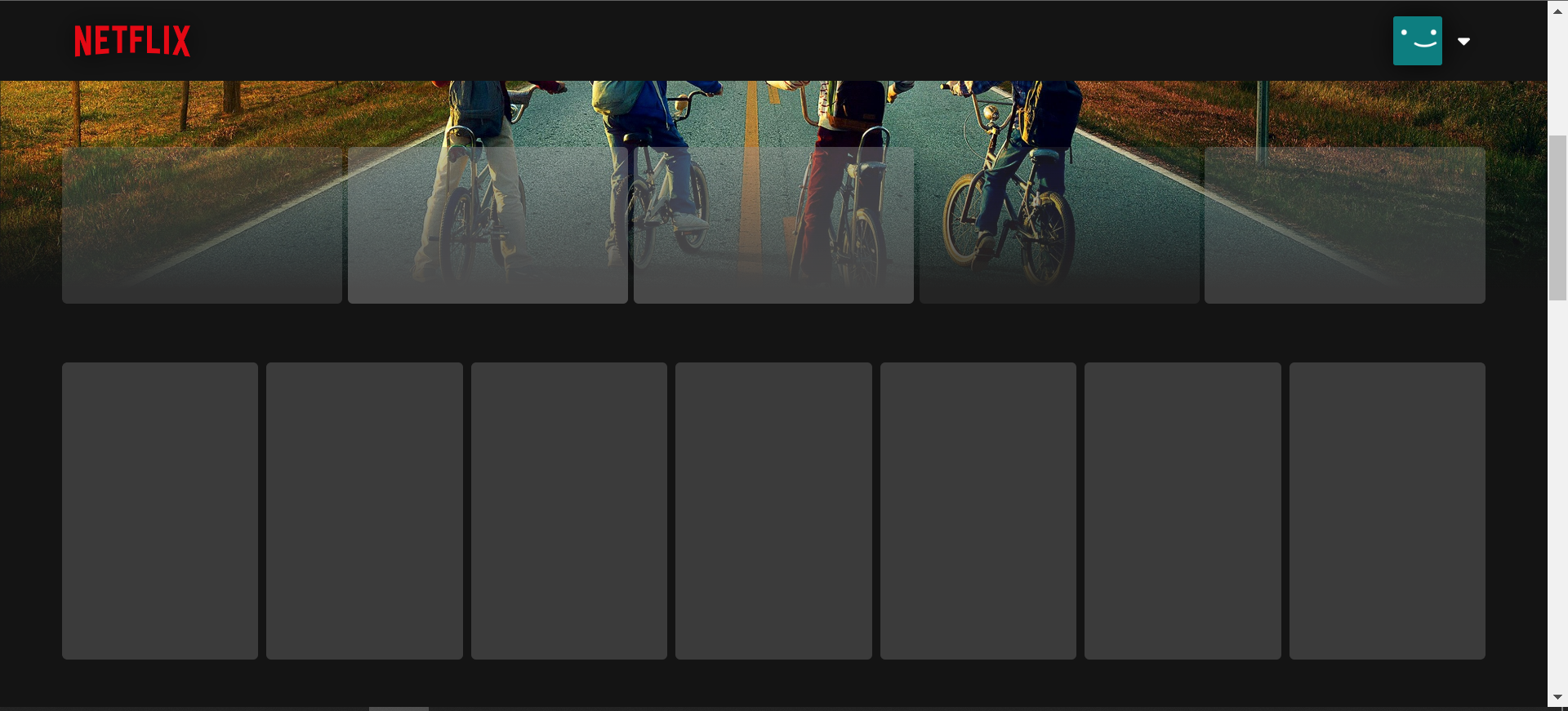Open the fourth translucent card over the banner
The width and height of the screenshot is (1568, 711).
1059,225
